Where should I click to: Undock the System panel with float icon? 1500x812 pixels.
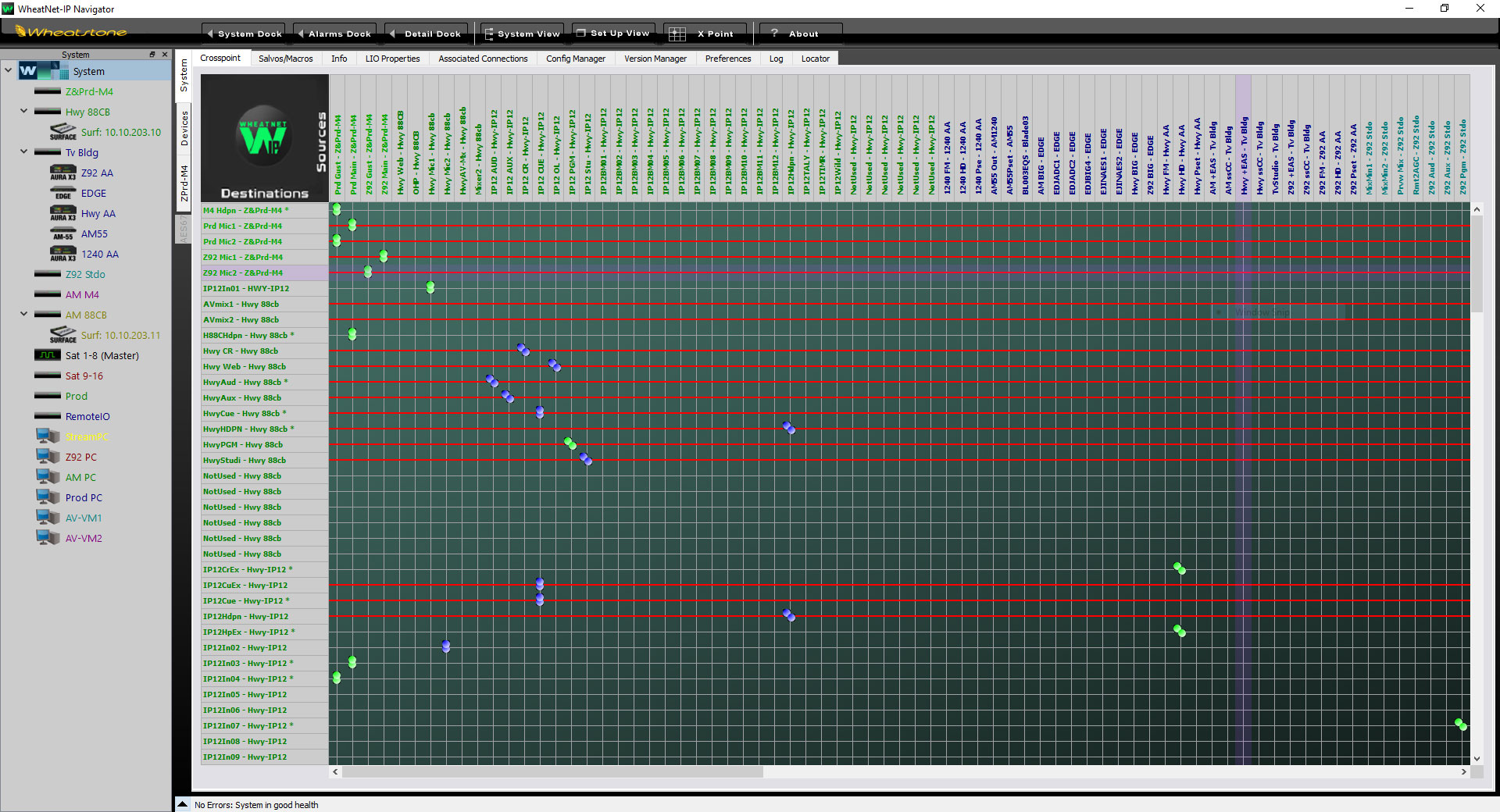152,55
